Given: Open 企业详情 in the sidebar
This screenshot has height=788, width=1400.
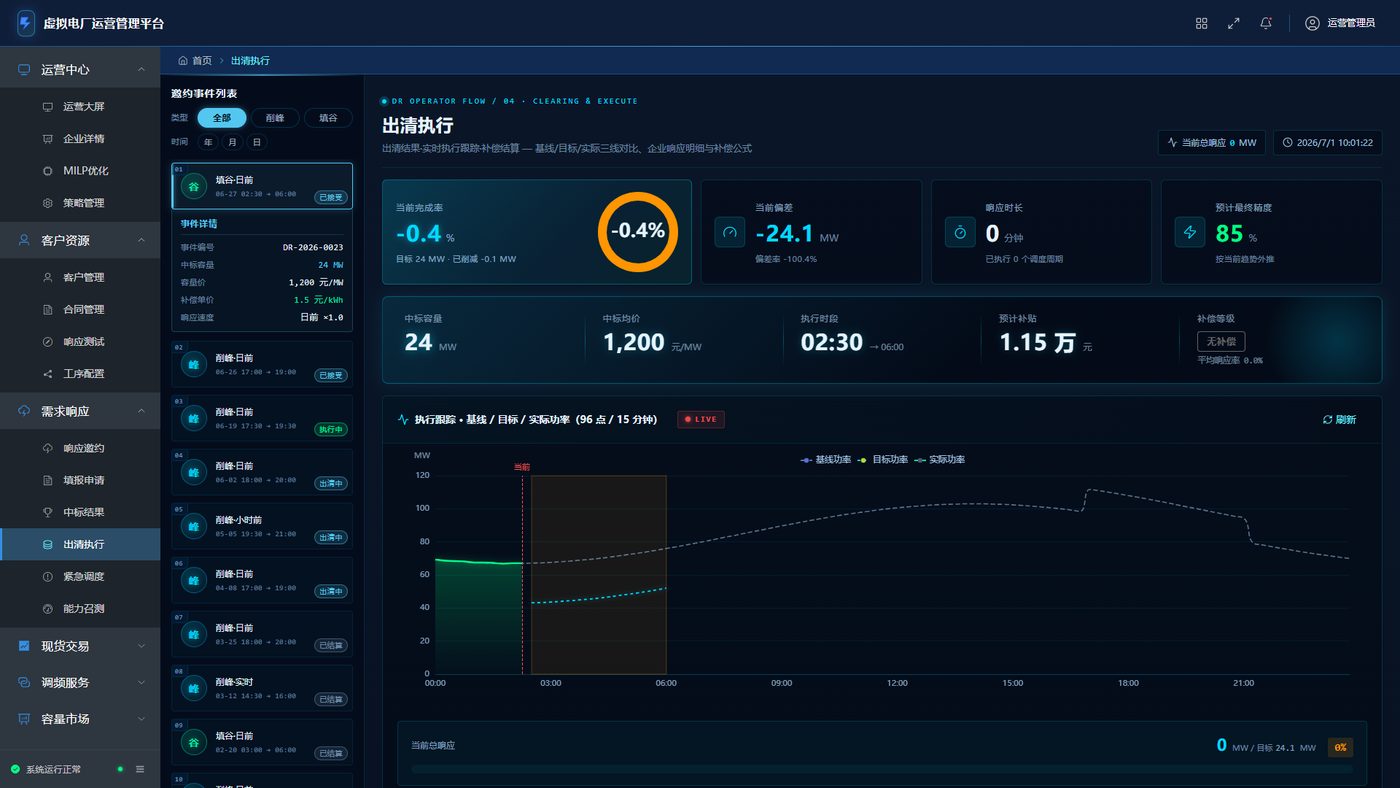Looking at the screenshot, I should (80, 138).
